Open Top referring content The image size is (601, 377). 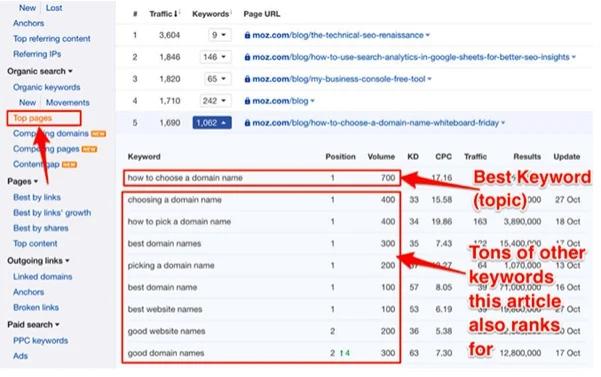[52, 39]
